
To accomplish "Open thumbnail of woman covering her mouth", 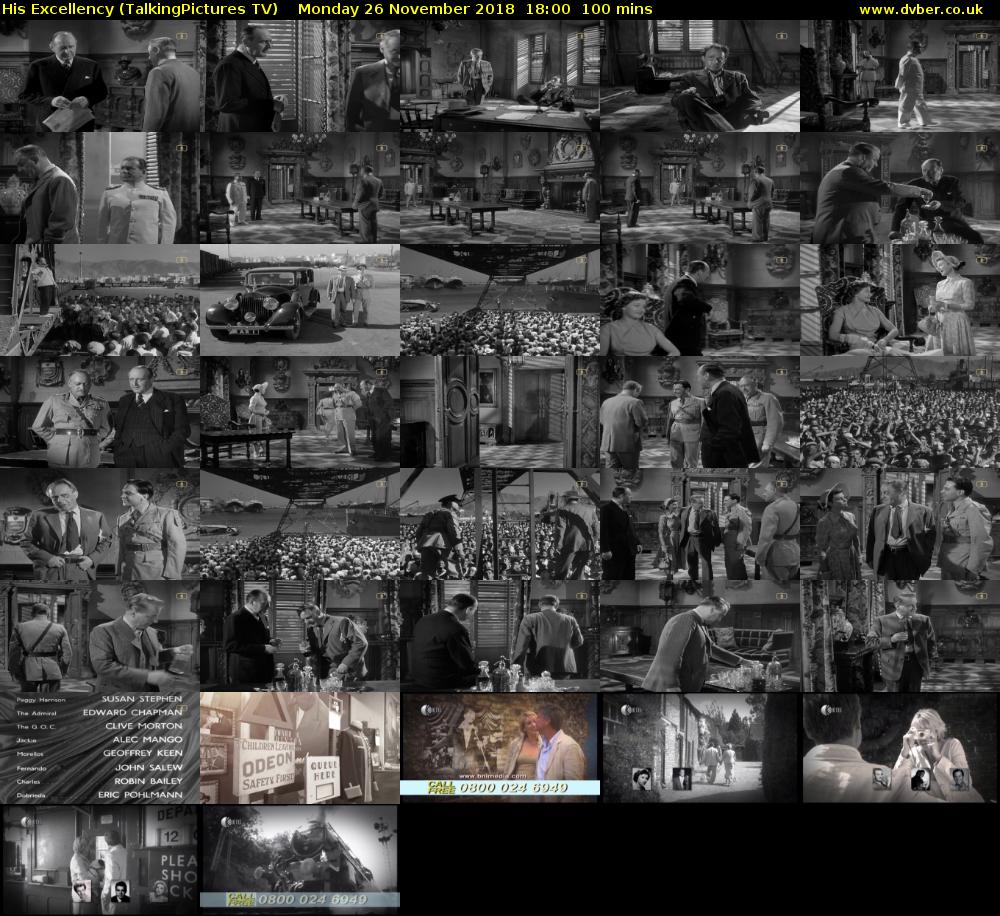I will (x=899, y=748).
